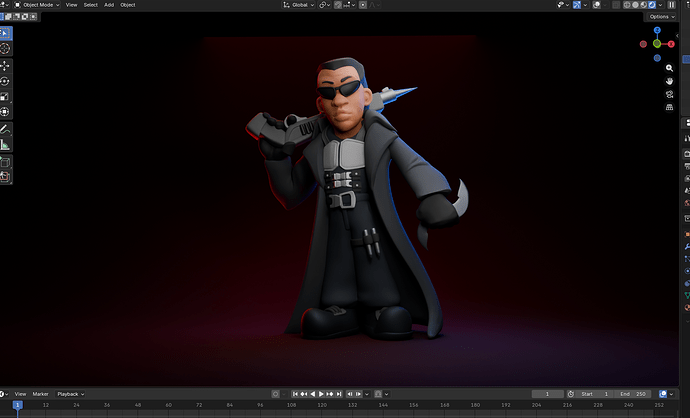The width and height of the screenshot is (690, 418).
Task: Select the extend selection mode icon
Action: point(8,17)
